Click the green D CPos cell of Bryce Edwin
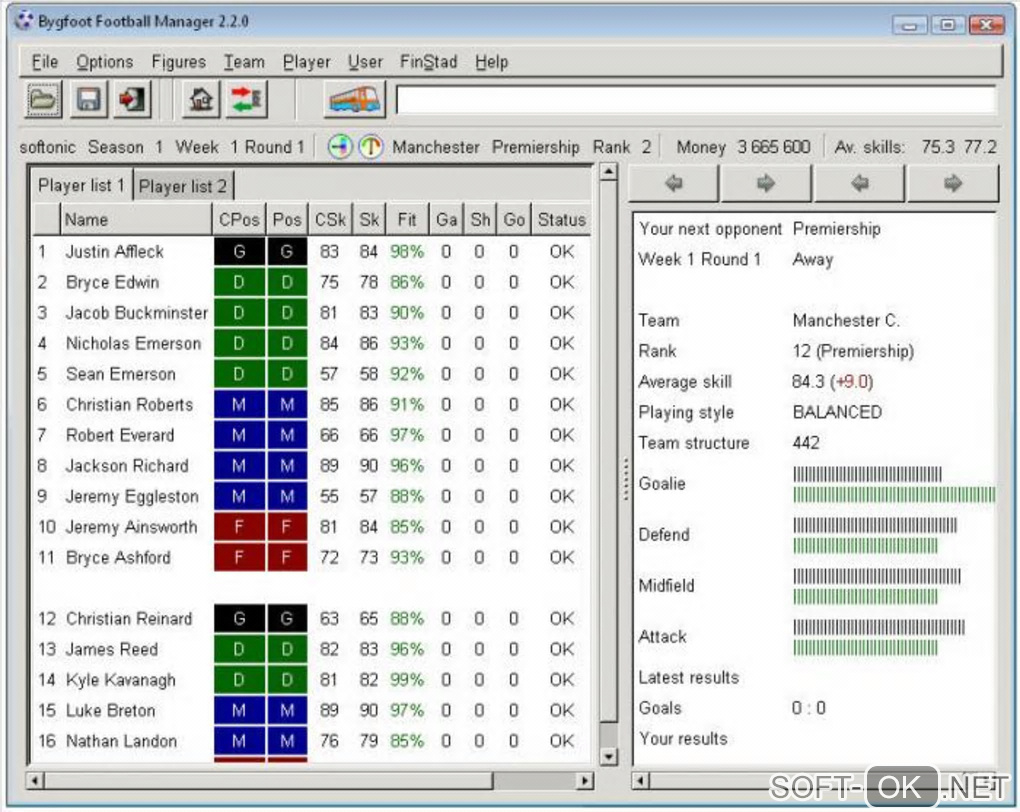The height and width of the screenshot is (812, 1020). [239, 282]
